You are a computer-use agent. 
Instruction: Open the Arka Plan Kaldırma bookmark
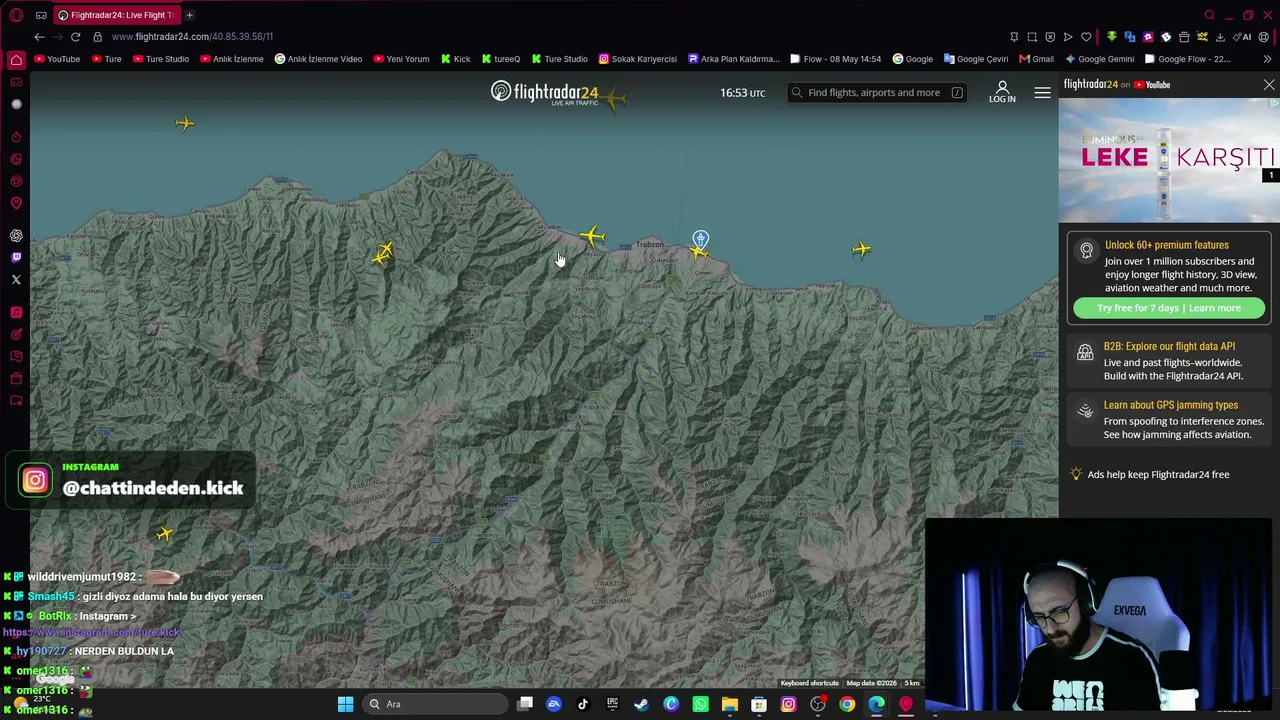pos(733,59)
